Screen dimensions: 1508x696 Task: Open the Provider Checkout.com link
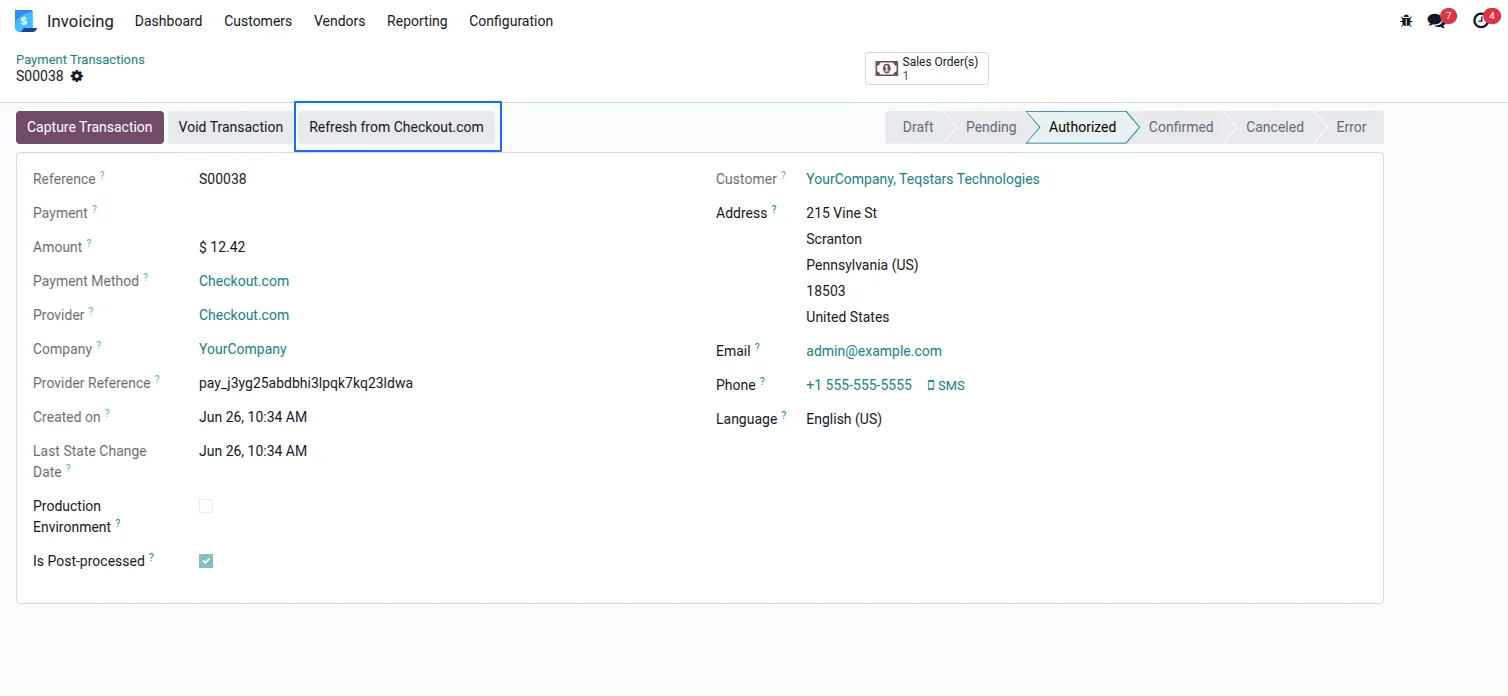coord(244,315)
